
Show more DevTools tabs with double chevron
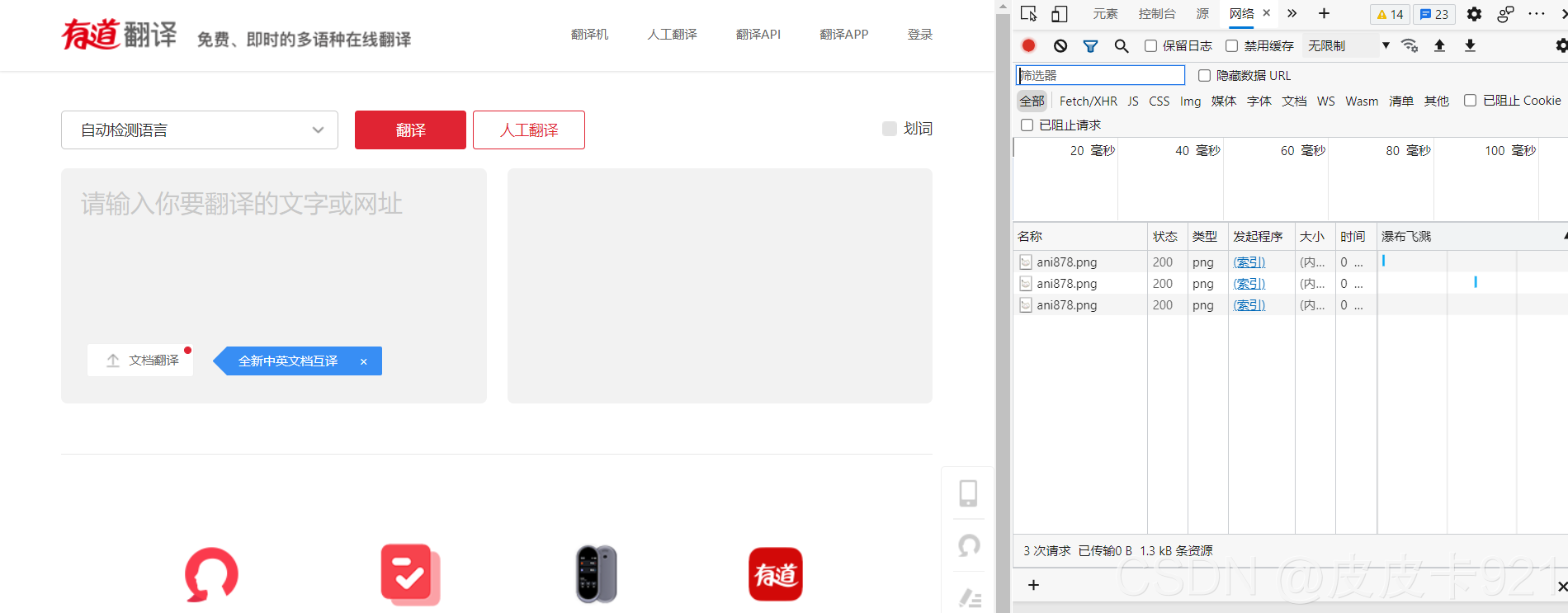(1292, 13)
